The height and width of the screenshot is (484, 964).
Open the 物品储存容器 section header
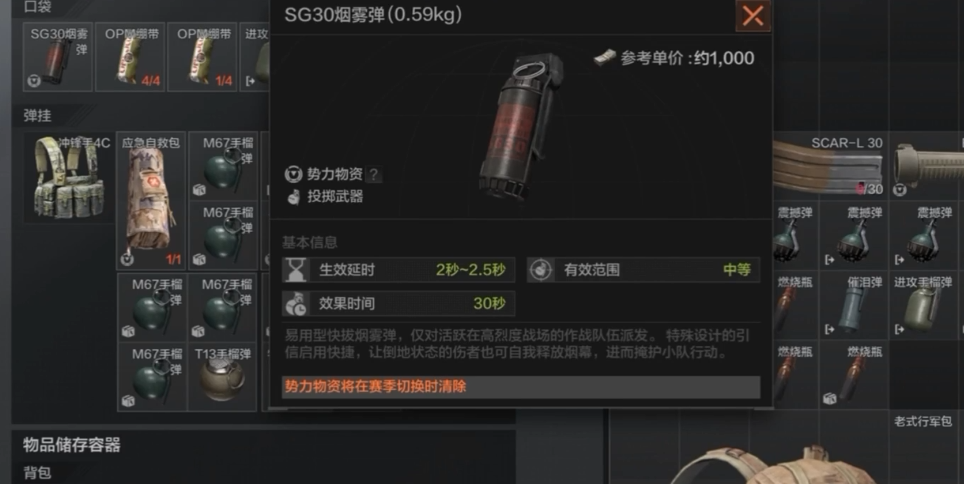pyautogui.click(x=72, y=445)
